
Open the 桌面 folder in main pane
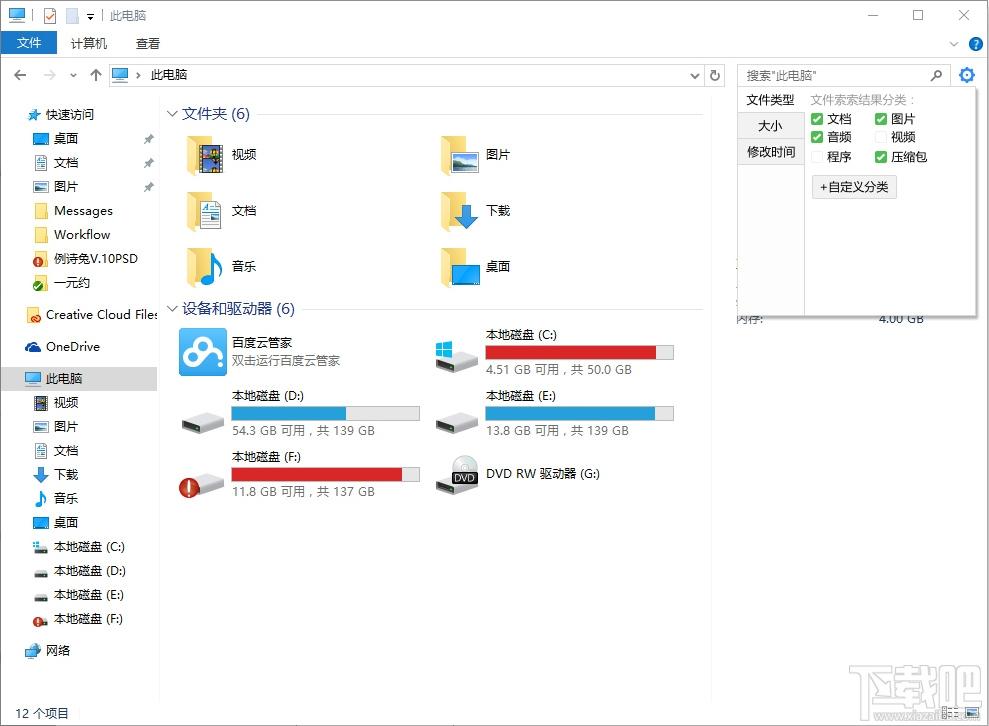coord(460,266)
